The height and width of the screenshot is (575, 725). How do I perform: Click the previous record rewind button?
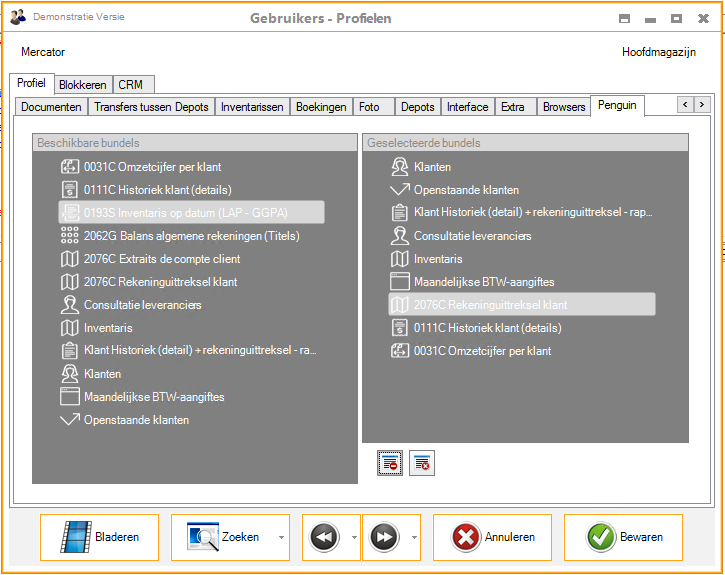point(323,538)
